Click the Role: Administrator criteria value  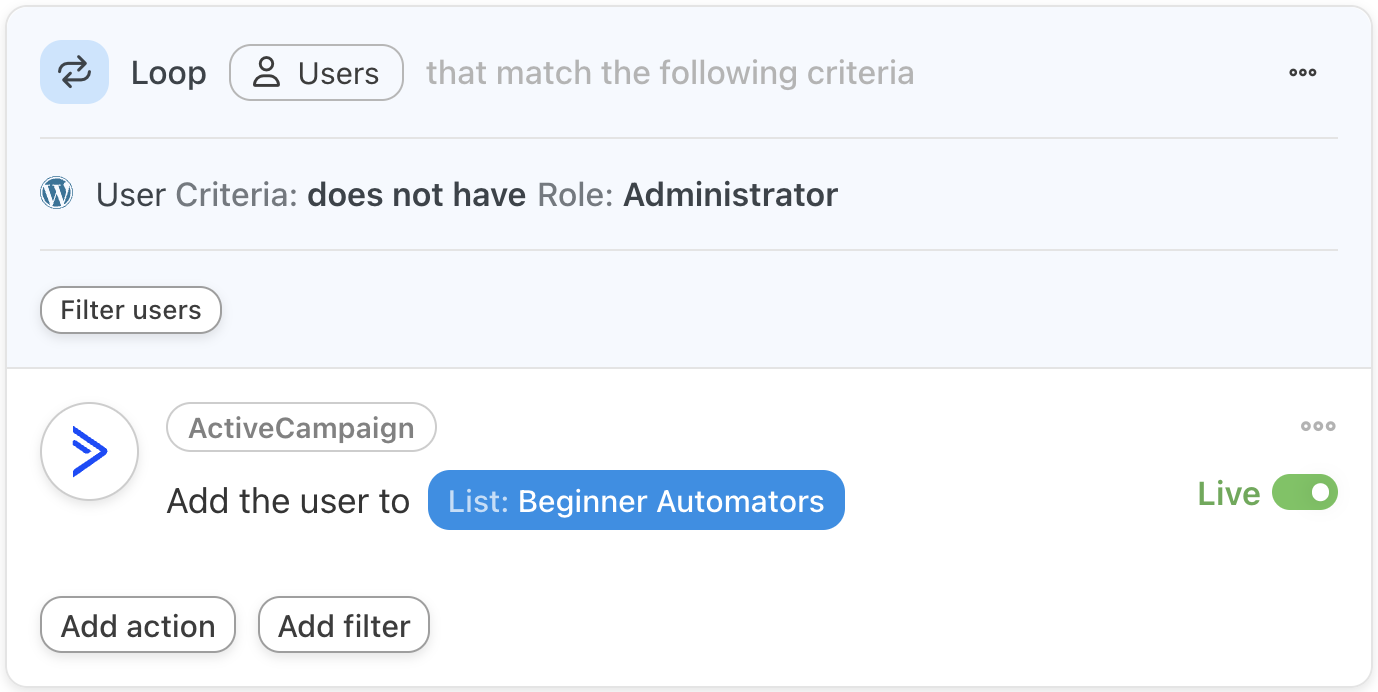coord(688,194)
